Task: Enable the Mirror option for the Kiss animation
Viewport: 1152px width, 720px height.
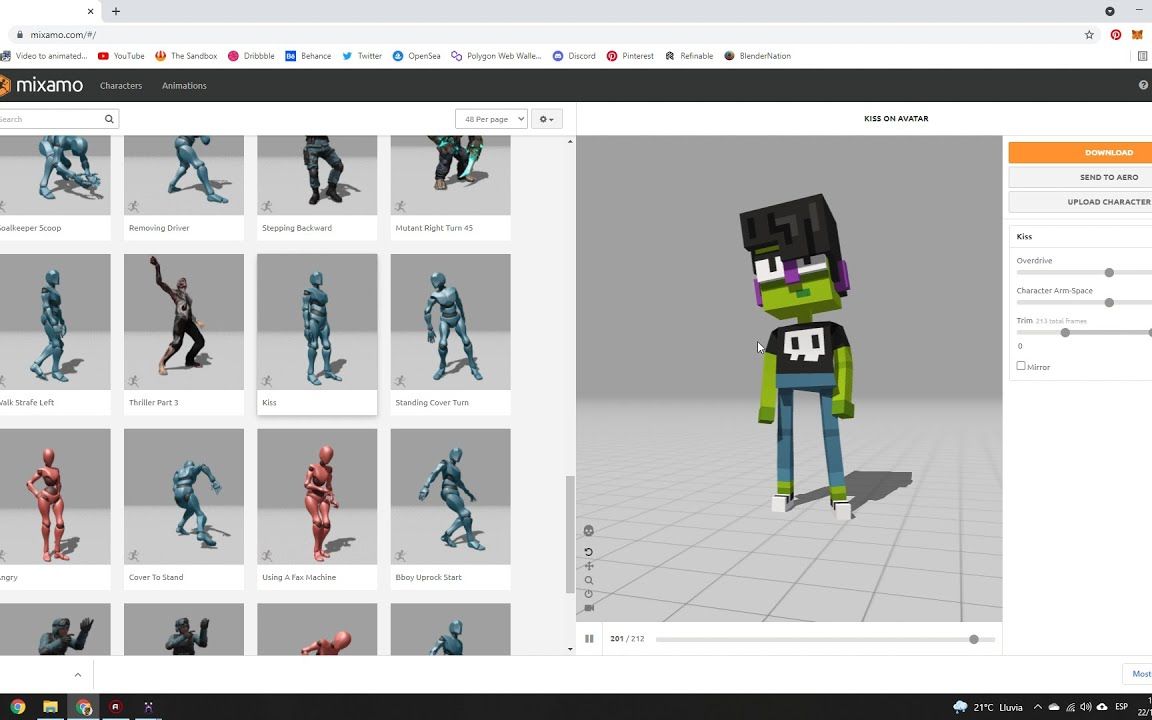Action: pyautogui.click(x=1021, y=366)
